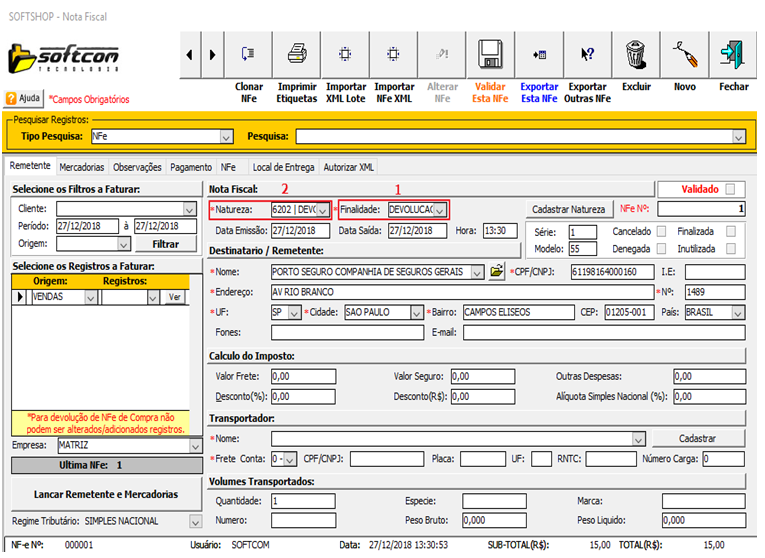The image size is (765, 558).
Task: Click the Novo tools icon
Action: point(684,53)
